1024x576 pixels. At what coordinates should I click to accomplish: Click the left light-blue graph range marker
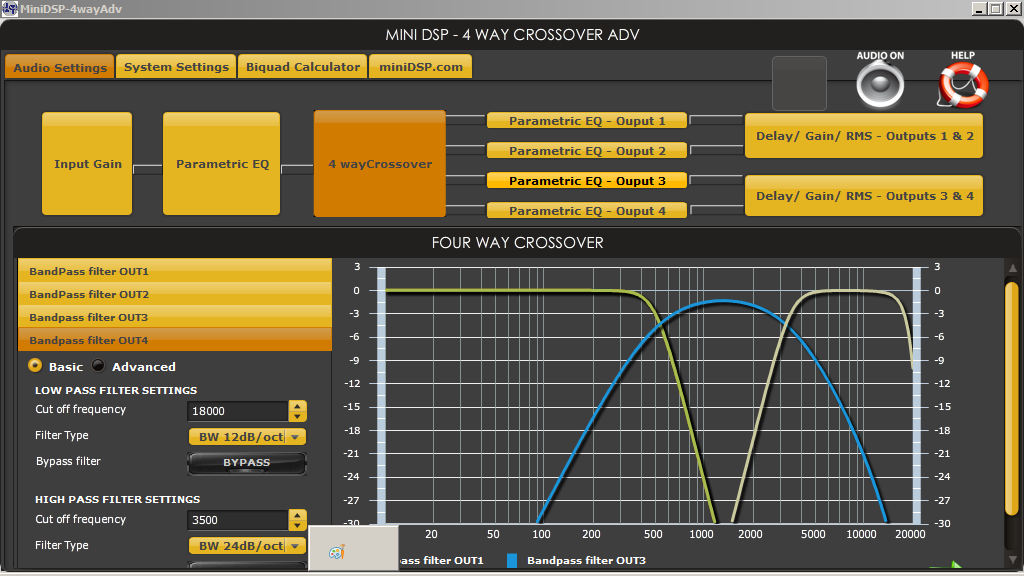381,395
